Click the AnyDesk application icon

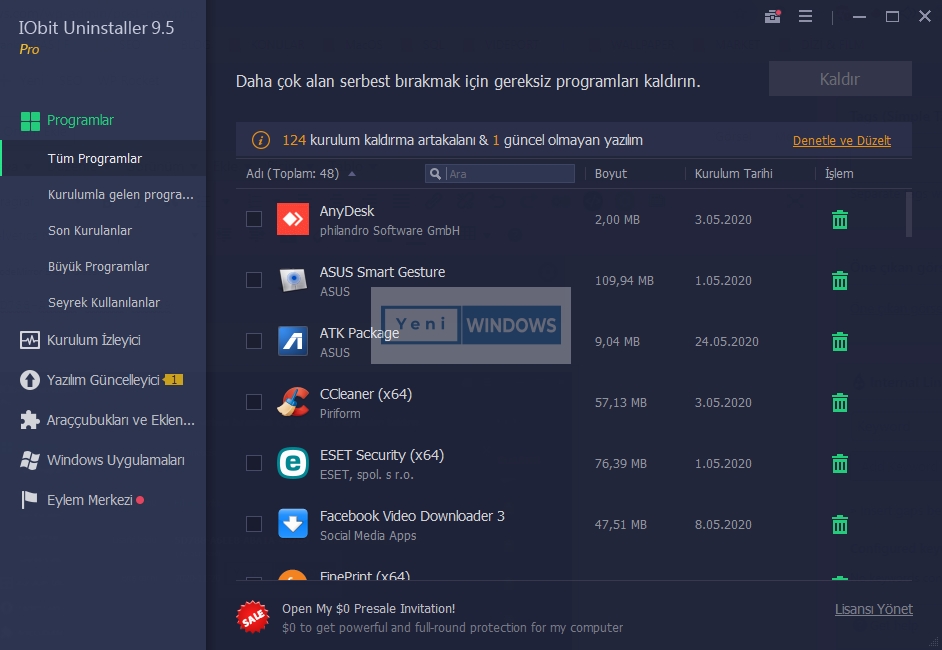[293, 219]
